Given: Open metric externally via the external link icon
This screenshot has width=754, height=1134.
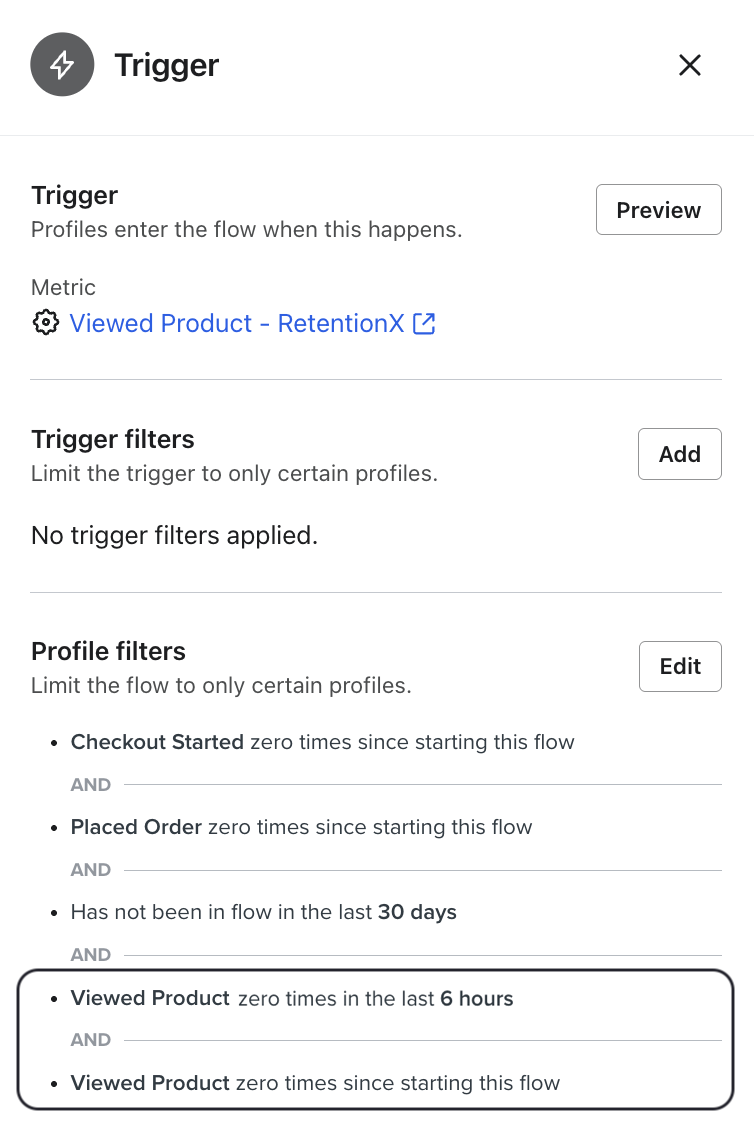Looking at the screenshot, I should (x=425, y=323).
